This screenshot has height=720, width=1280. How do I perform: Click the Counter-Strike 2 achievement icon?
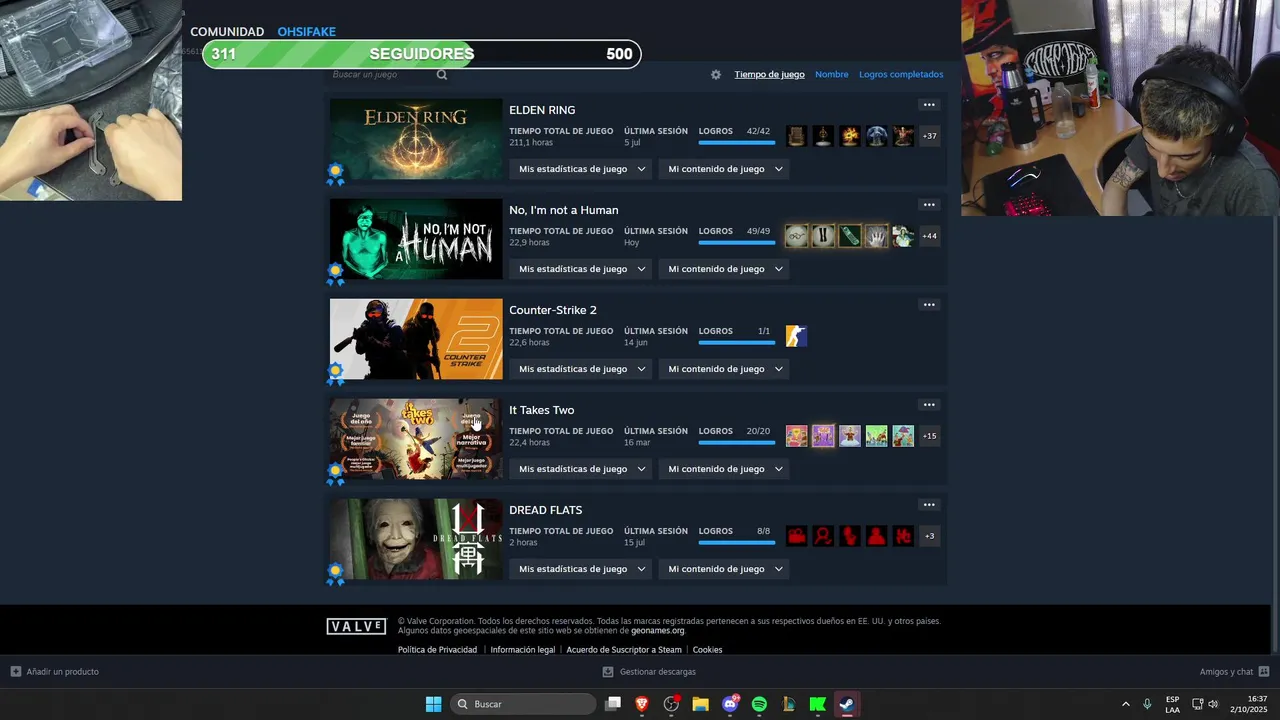click(796, 336)
